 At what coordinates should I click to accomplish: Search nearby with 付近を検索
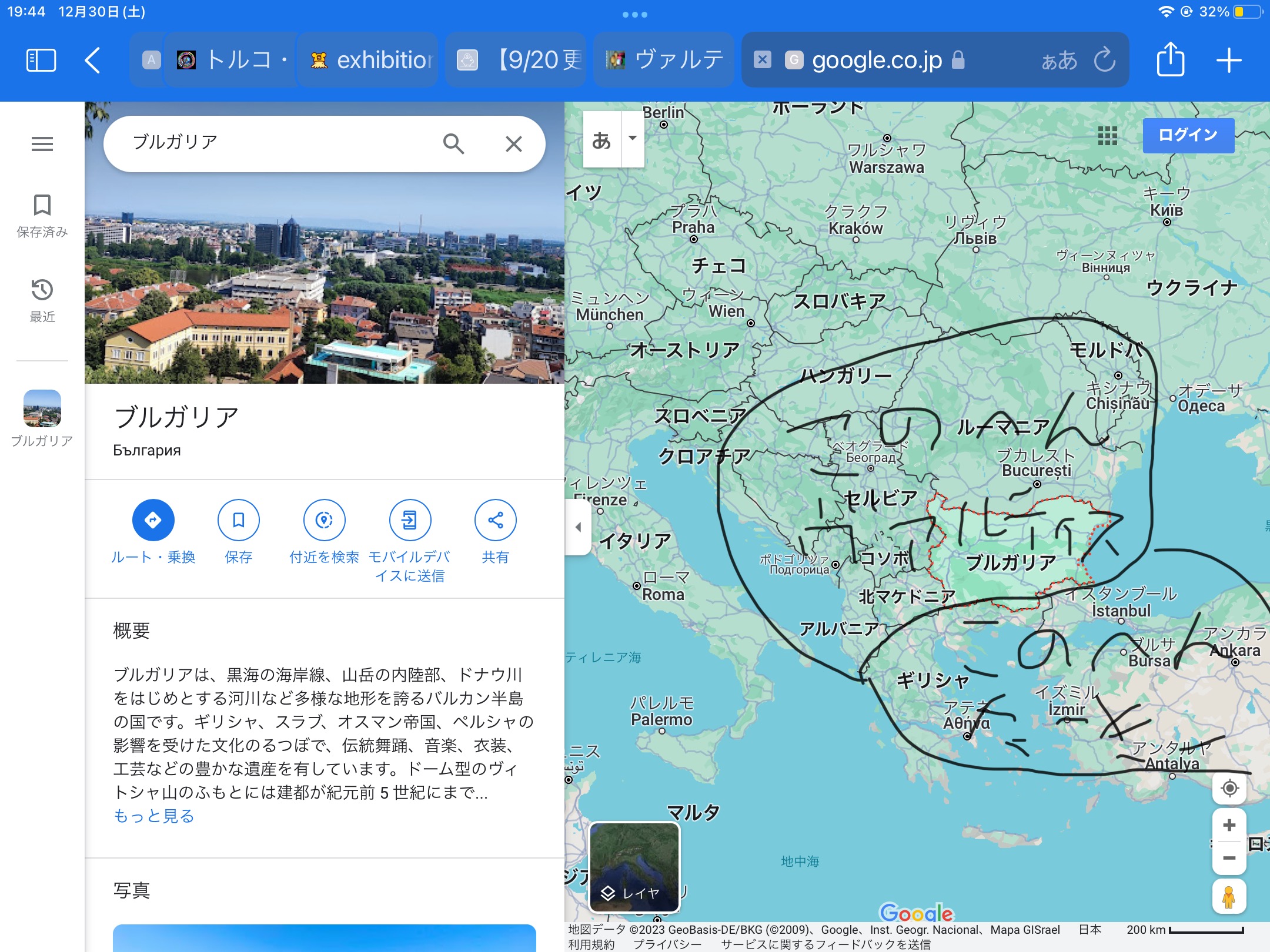[x=325, y=532]
